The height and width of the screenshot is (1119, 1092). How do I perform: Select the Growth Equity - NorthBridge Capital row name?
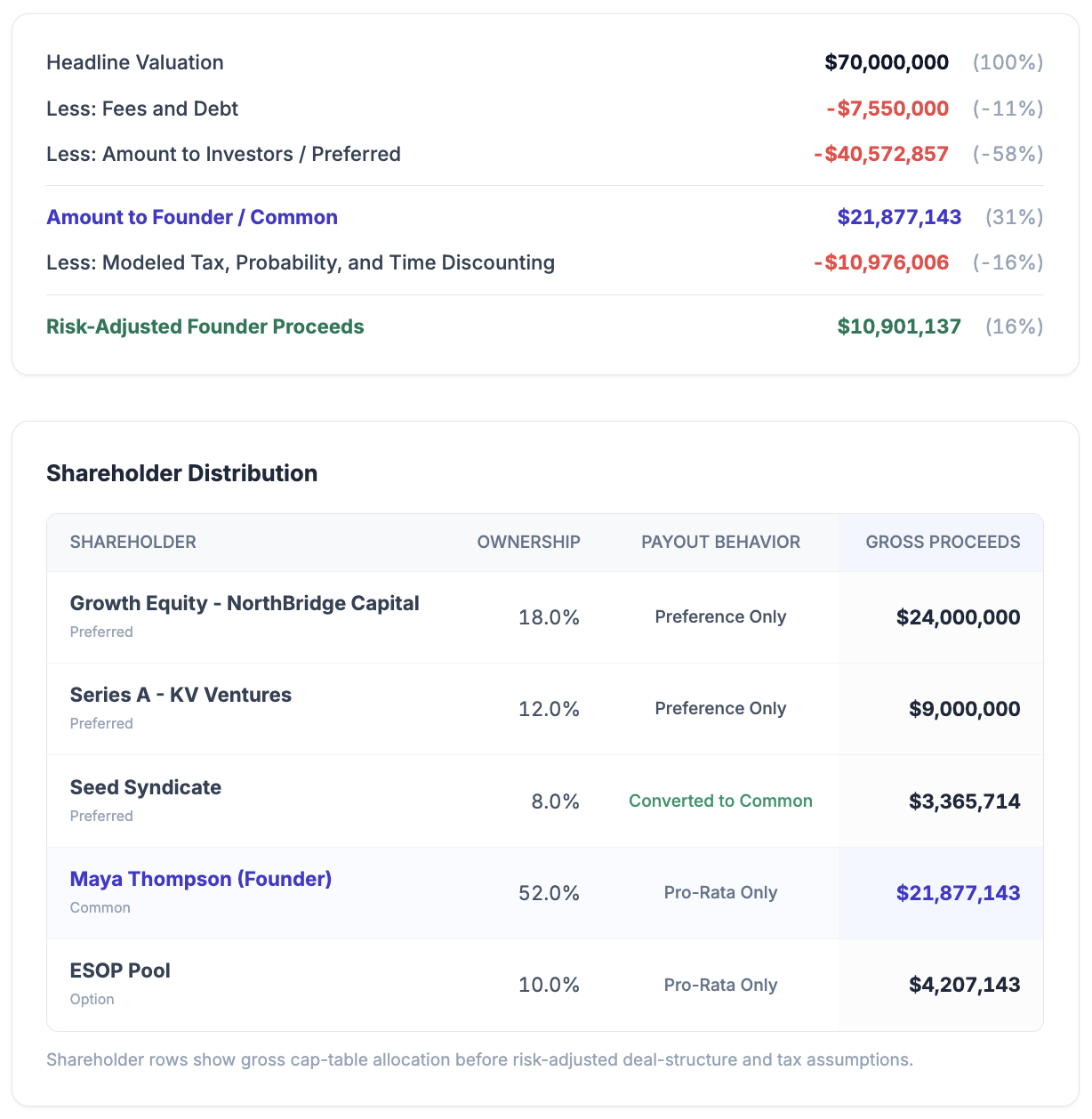245,603
